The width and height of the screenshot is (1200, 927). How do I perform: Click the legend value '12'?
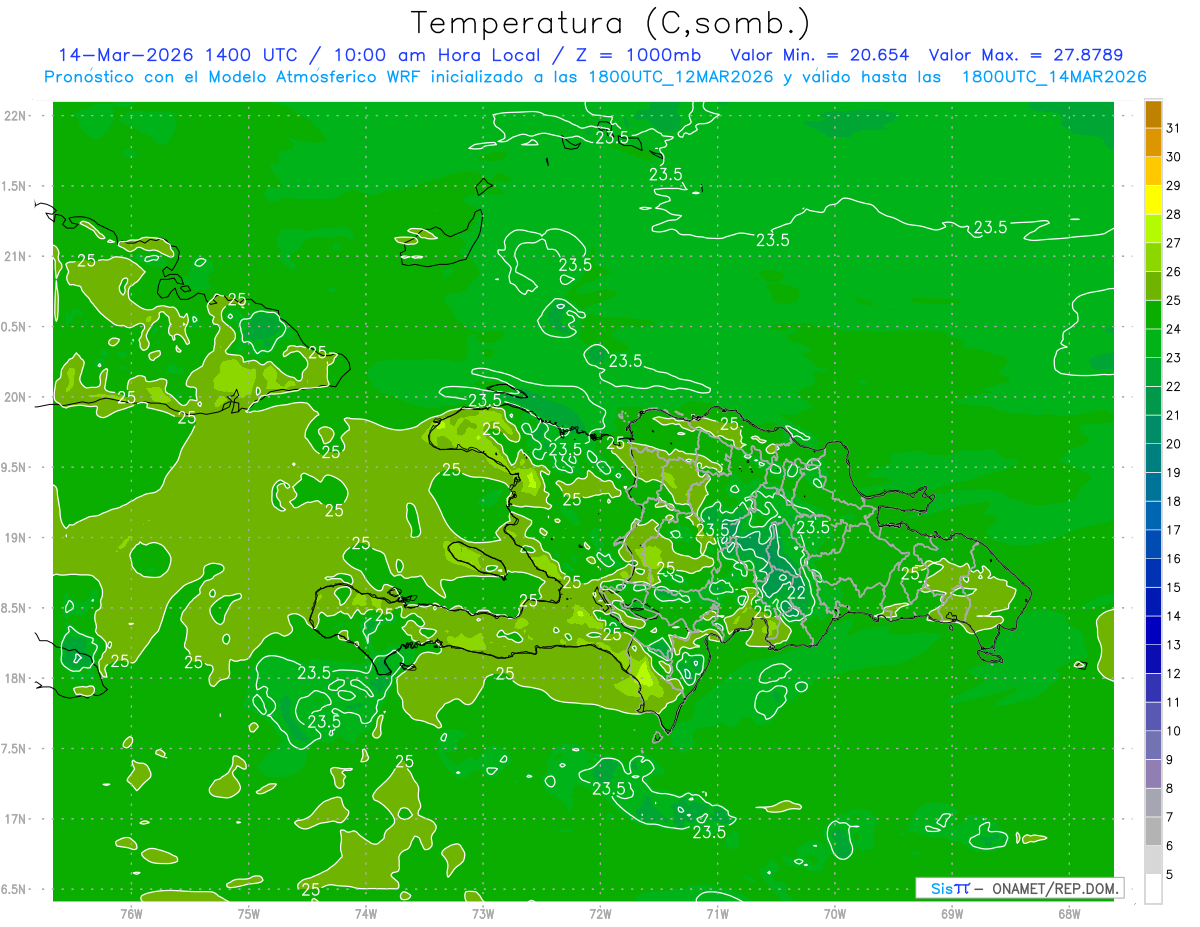pos(1174,674)
